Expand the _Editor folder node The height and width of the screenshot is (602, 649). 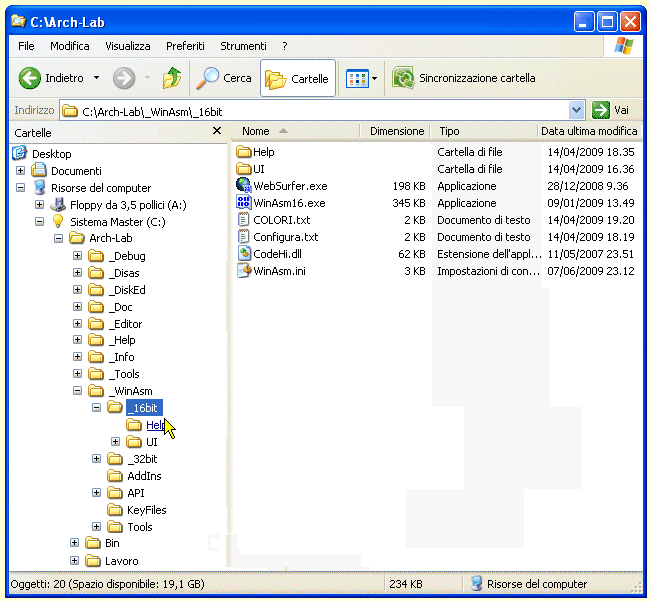click(77, 323)
